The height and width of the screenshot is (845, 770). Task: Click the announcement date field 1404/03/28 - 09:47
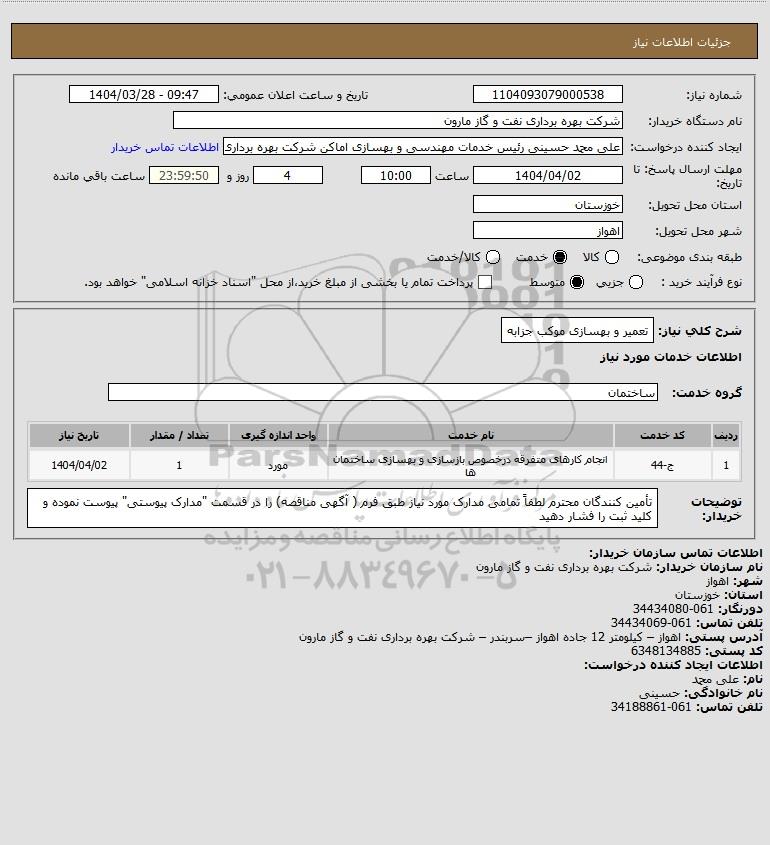pyautogui.click(x=144, y=94)
